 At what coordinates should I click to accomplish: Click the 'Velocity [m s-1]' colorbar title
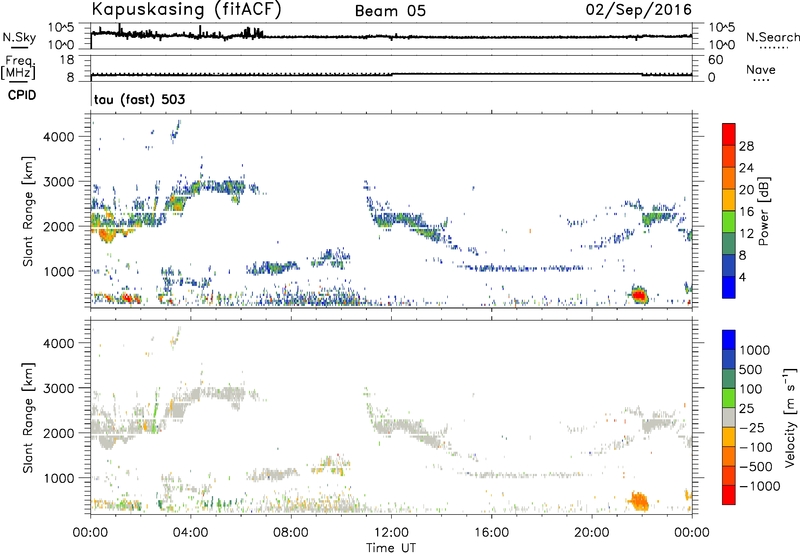[x=790, y=417]
